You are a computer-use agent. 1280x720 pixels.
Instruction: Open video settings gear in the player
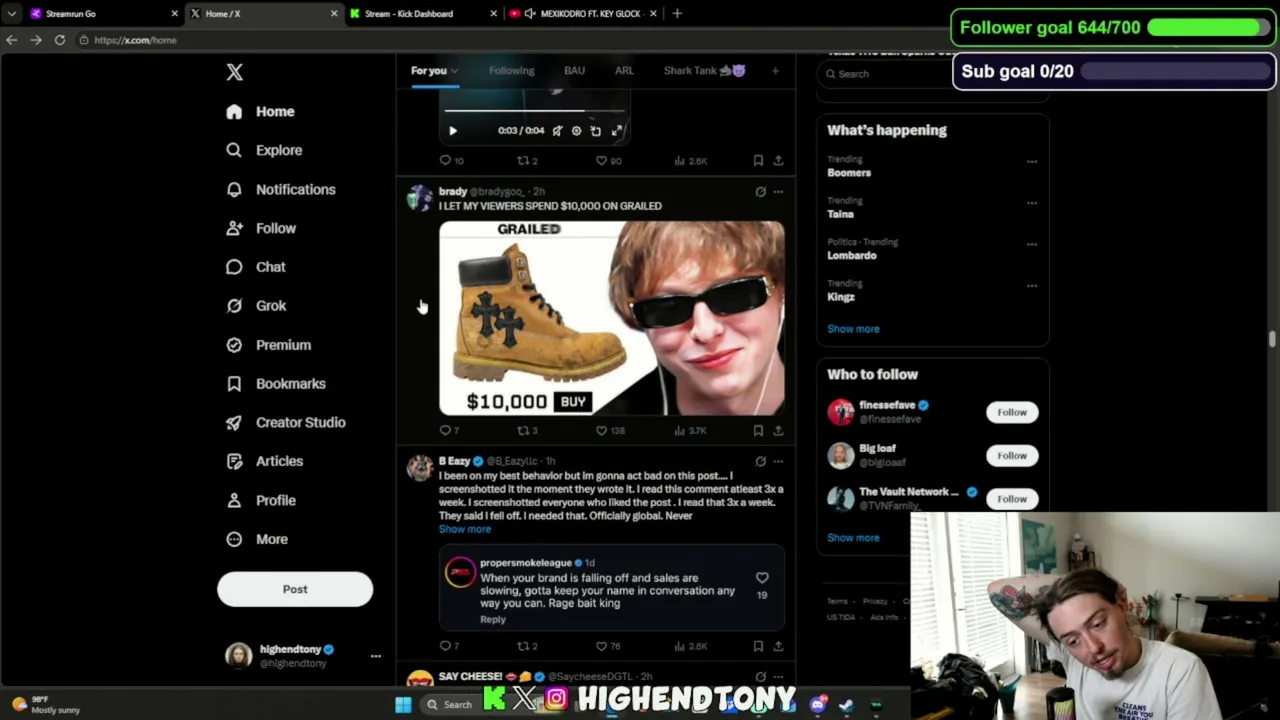click(576, 131)
